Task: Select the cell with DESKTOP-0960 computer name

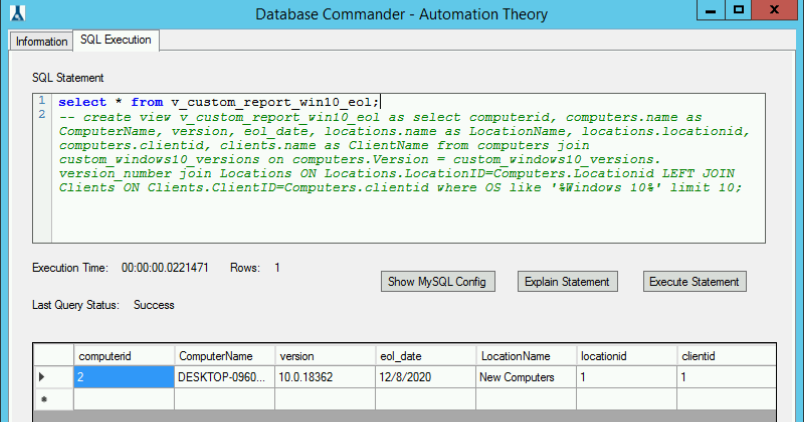Action: (224, 377)
